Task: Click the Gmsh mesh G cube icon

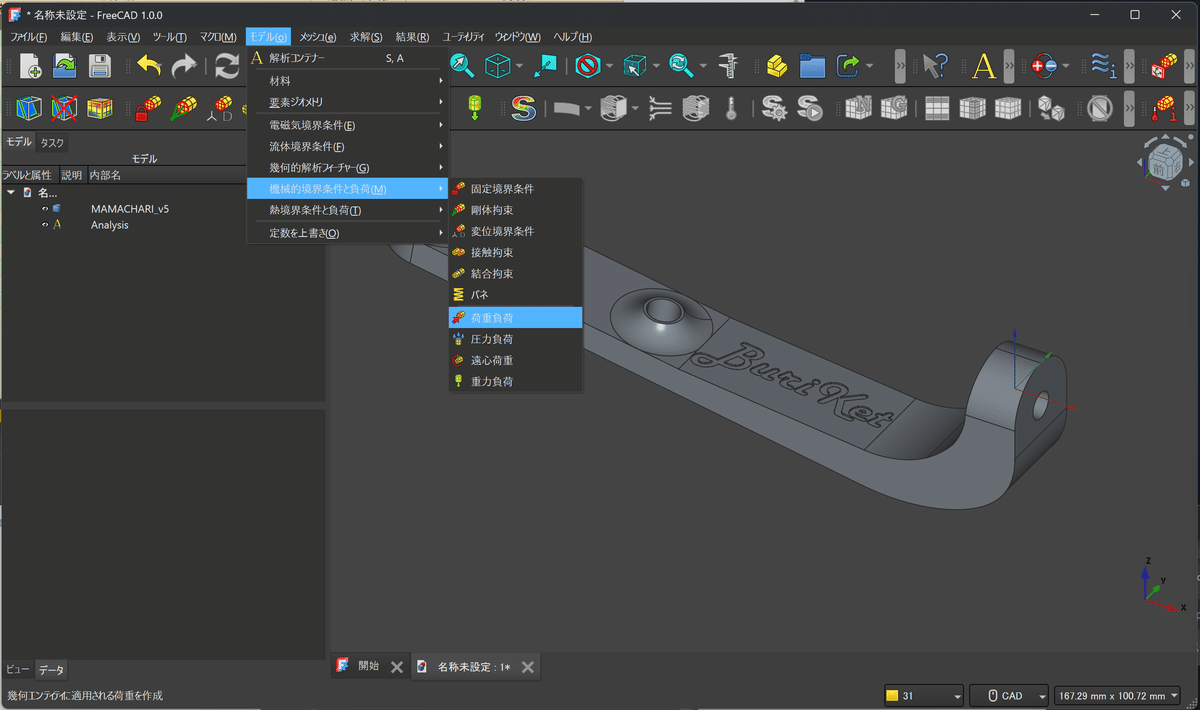Action: [x=892, y=108]
